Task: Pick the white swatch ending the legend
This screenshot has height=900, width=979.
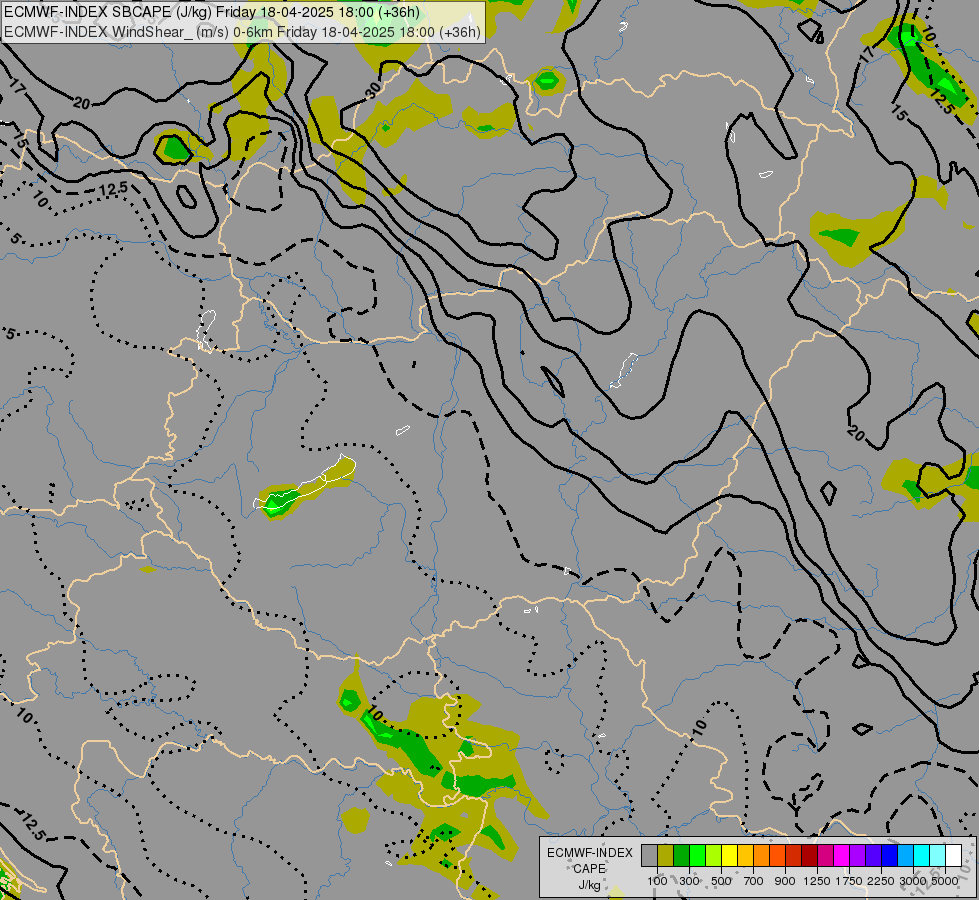Action: point(953,855)
